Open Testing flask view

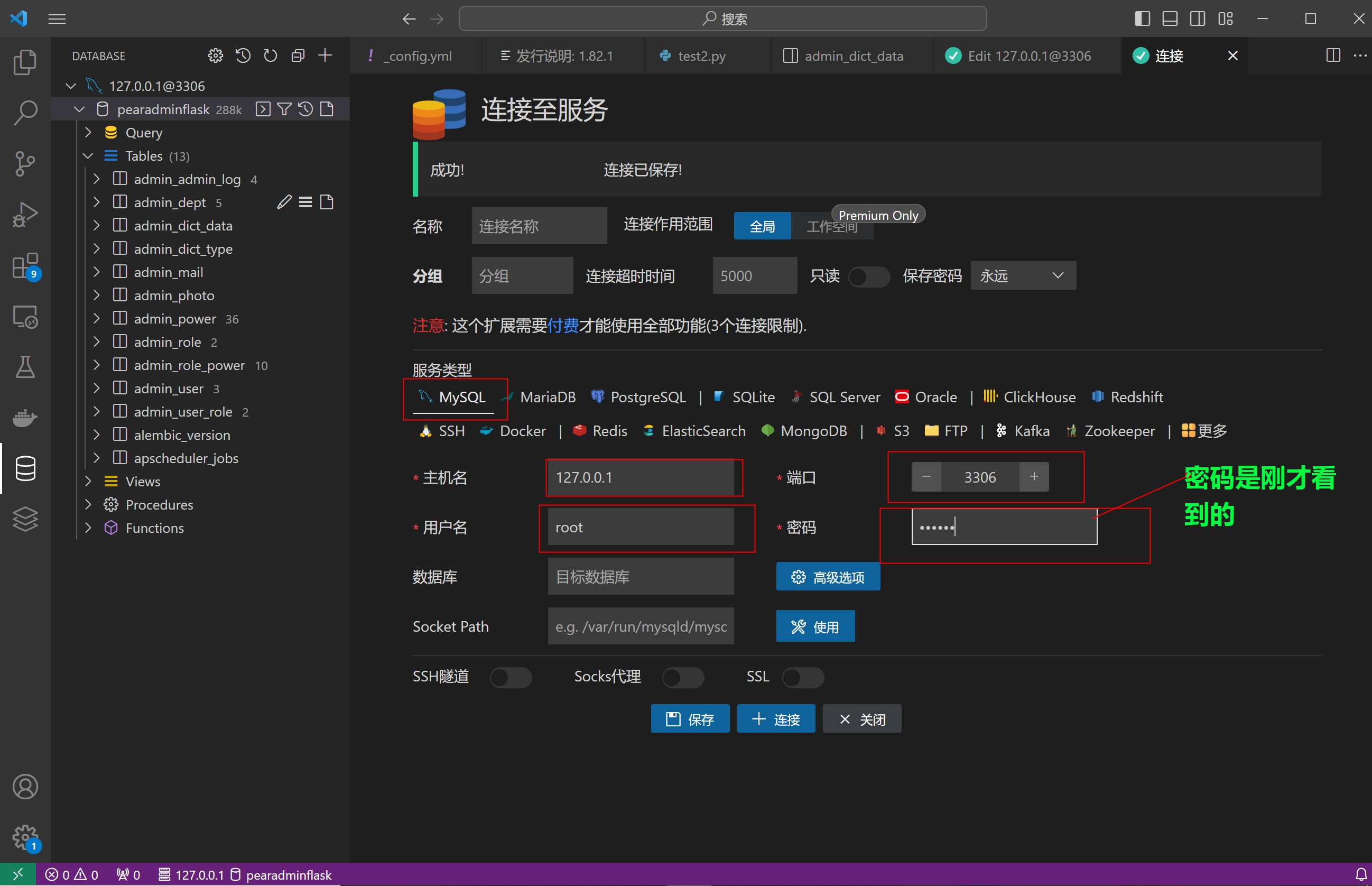[x=25, y=367]
